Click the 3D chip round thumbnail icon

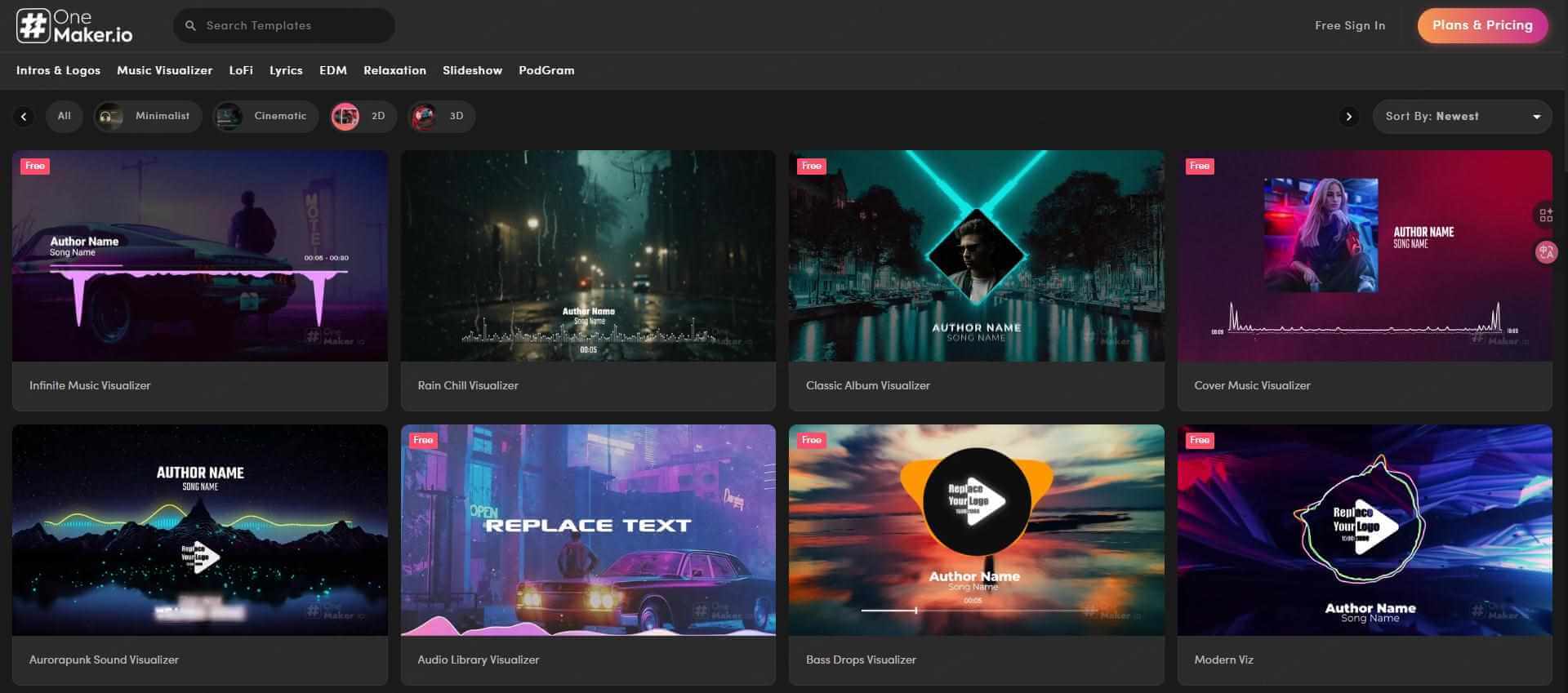point(423,116)
